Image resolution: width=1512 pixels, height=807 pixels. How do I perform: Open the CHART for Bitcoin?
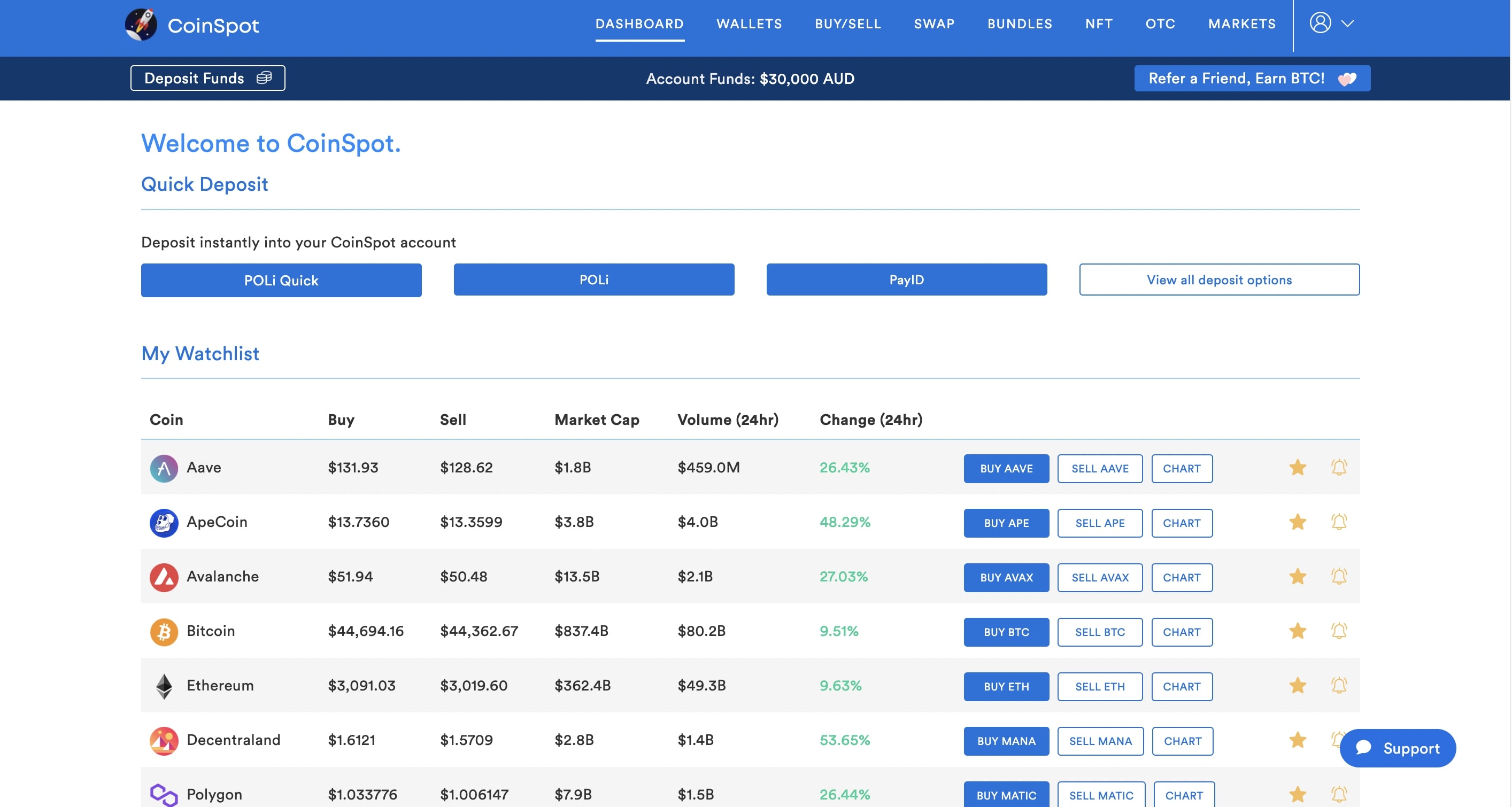point(1182,632)
